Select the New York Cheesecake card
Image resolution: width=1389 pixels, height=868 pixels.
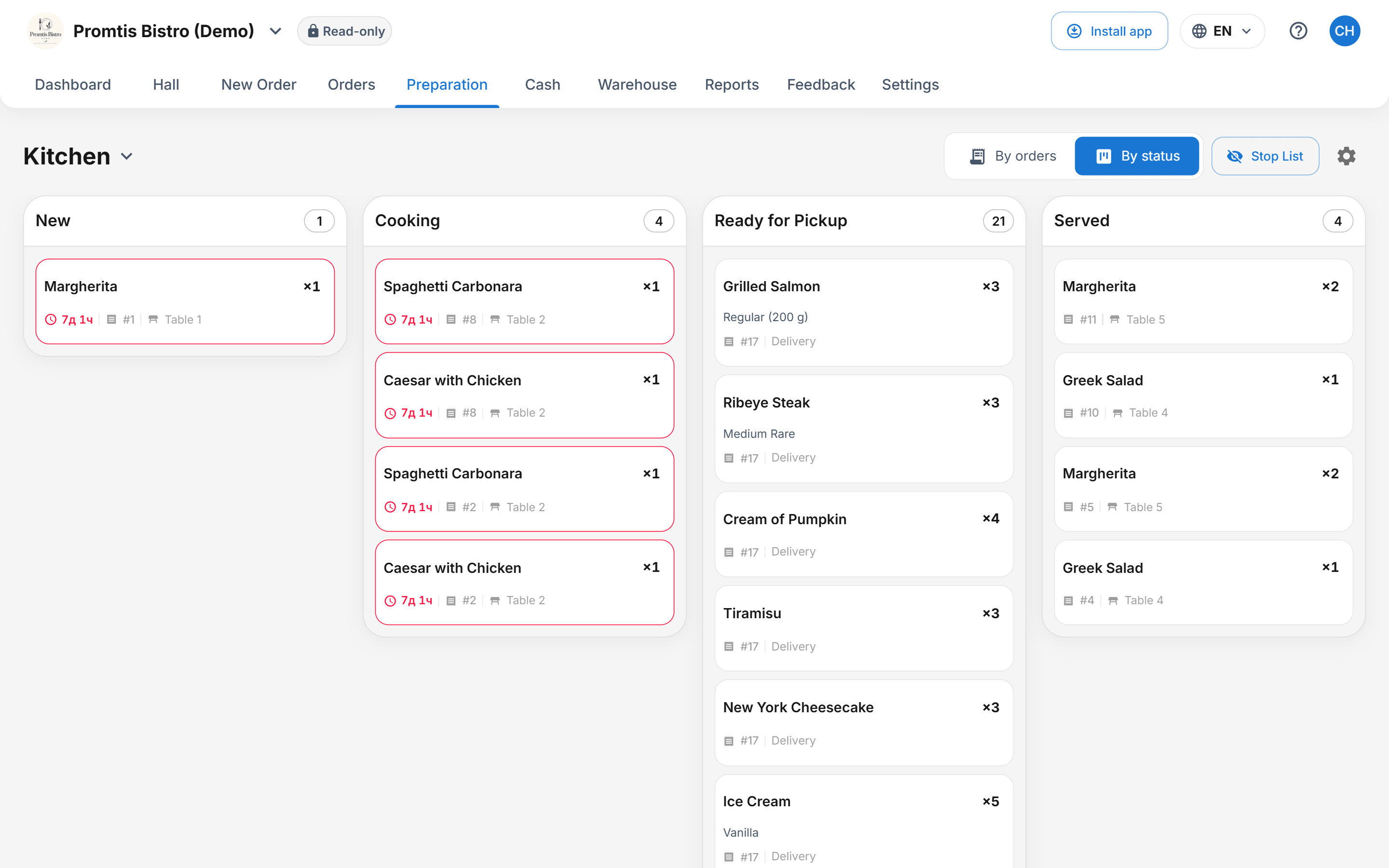point(864,723)
